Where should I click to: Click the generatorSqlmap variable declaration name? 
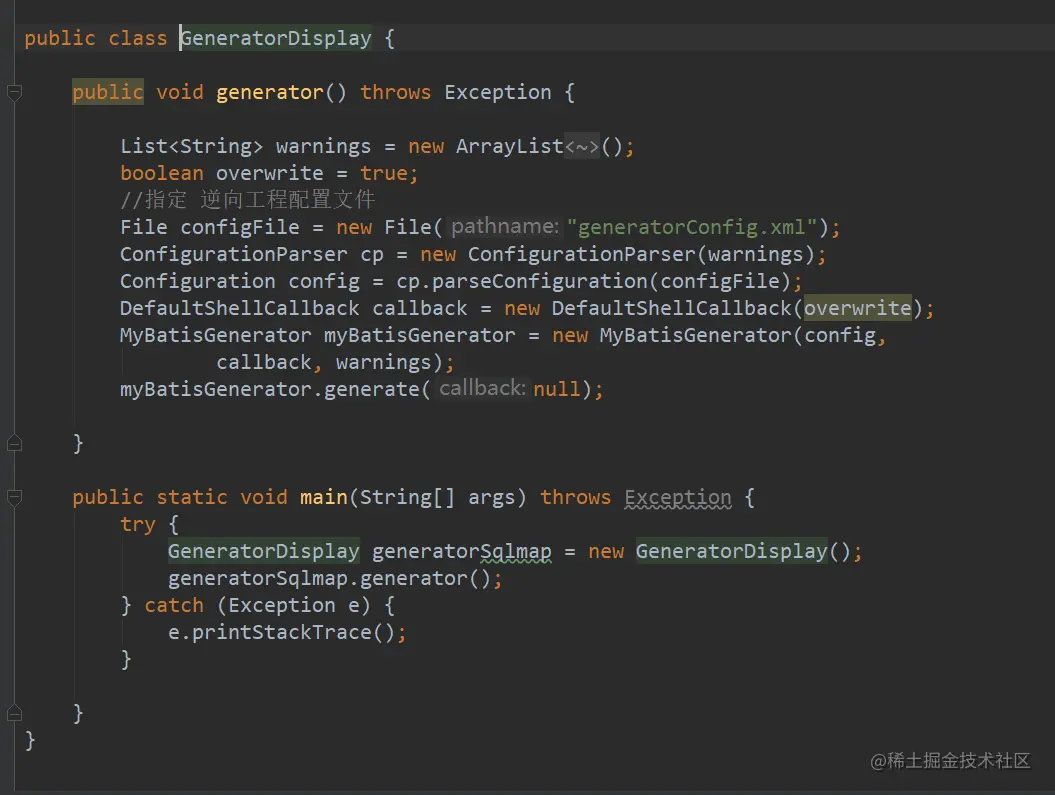(462, 552)
